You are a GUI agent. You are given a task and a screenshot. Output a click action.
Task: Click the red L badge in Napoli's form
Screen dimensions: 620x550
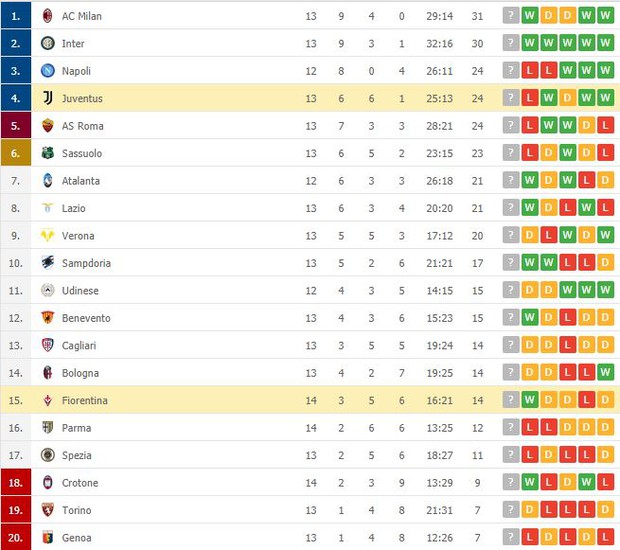point(530,71)
